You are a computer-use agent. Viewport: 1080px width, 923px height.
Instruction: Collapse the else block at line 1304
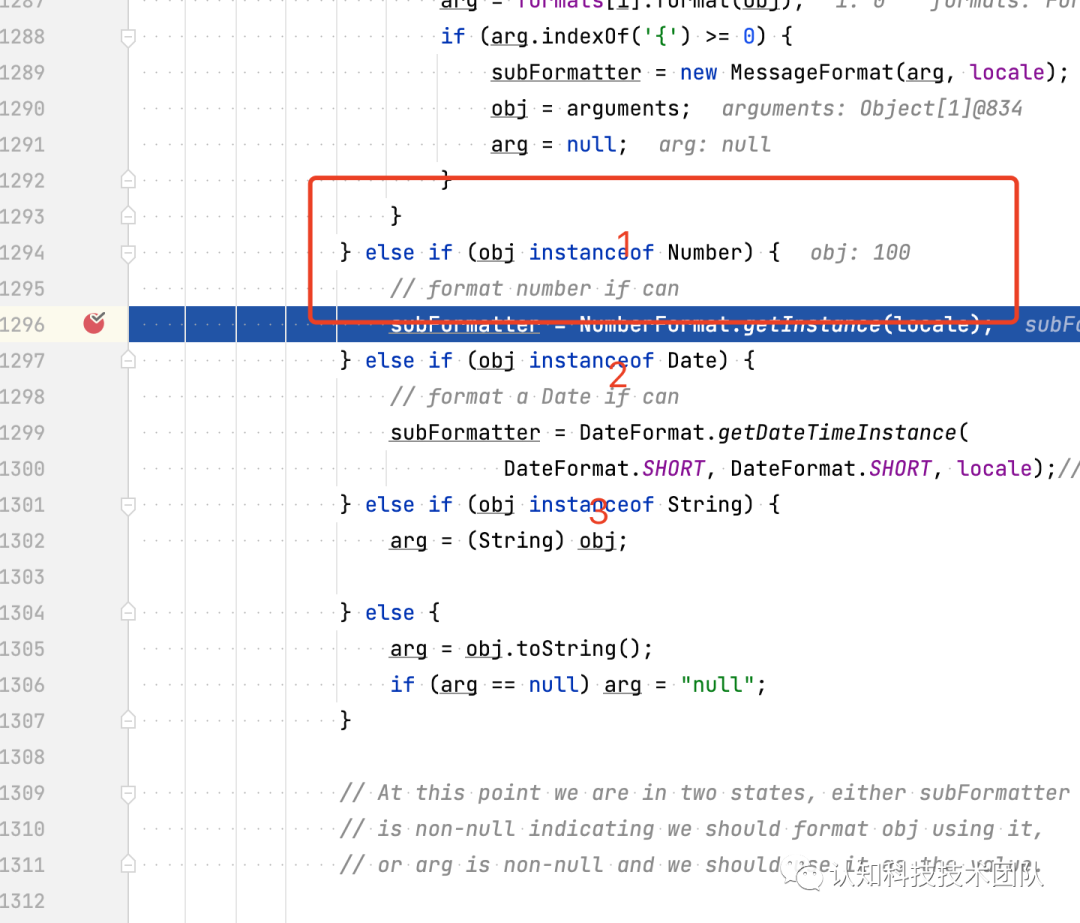(x=127, y=612)
